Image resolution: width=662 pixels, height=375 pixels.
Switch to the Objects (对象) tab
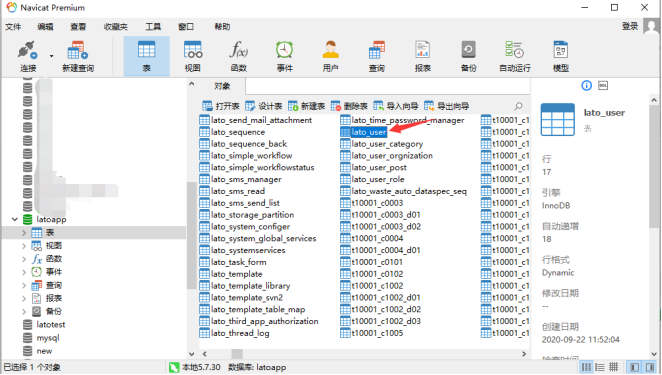pyautogui.click(x=222, y=86)
